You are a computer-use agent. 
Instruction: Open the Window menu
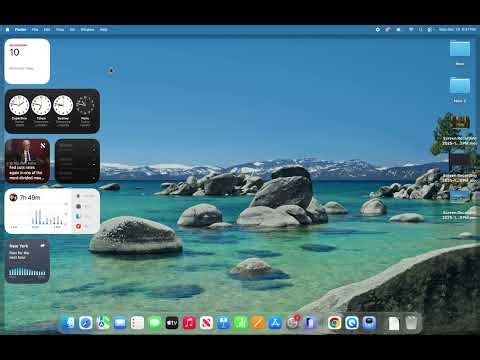tap(87, 30)
